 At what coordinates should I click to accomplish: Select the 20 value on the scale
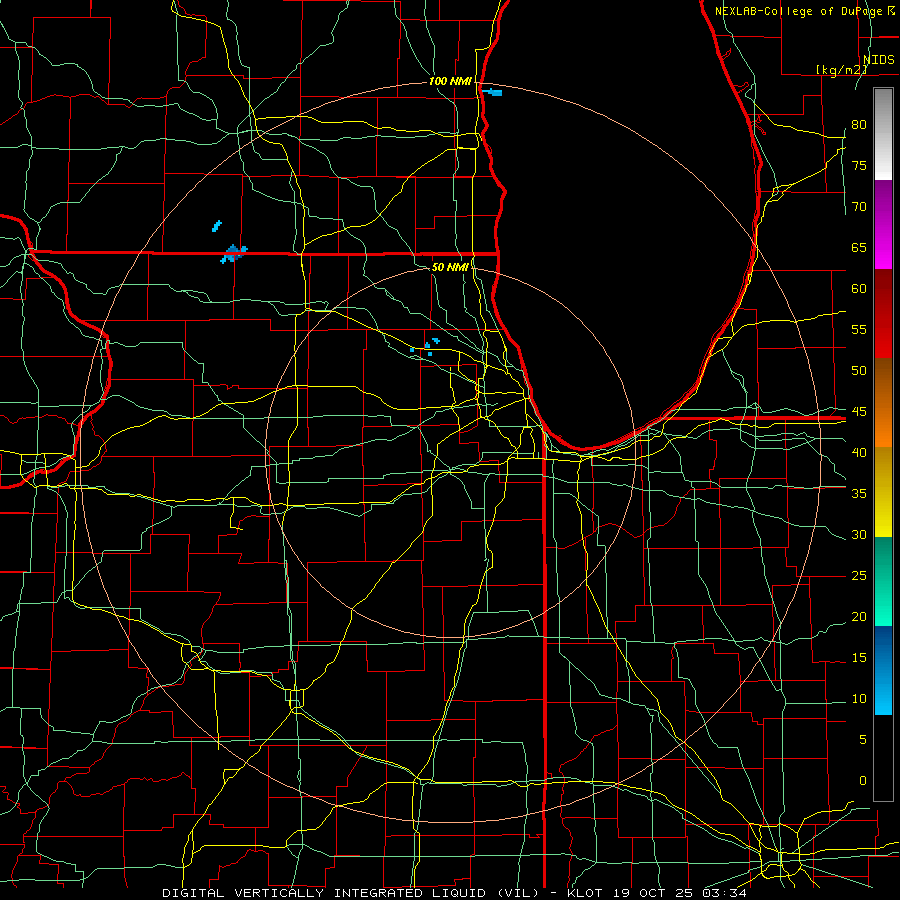859,617
